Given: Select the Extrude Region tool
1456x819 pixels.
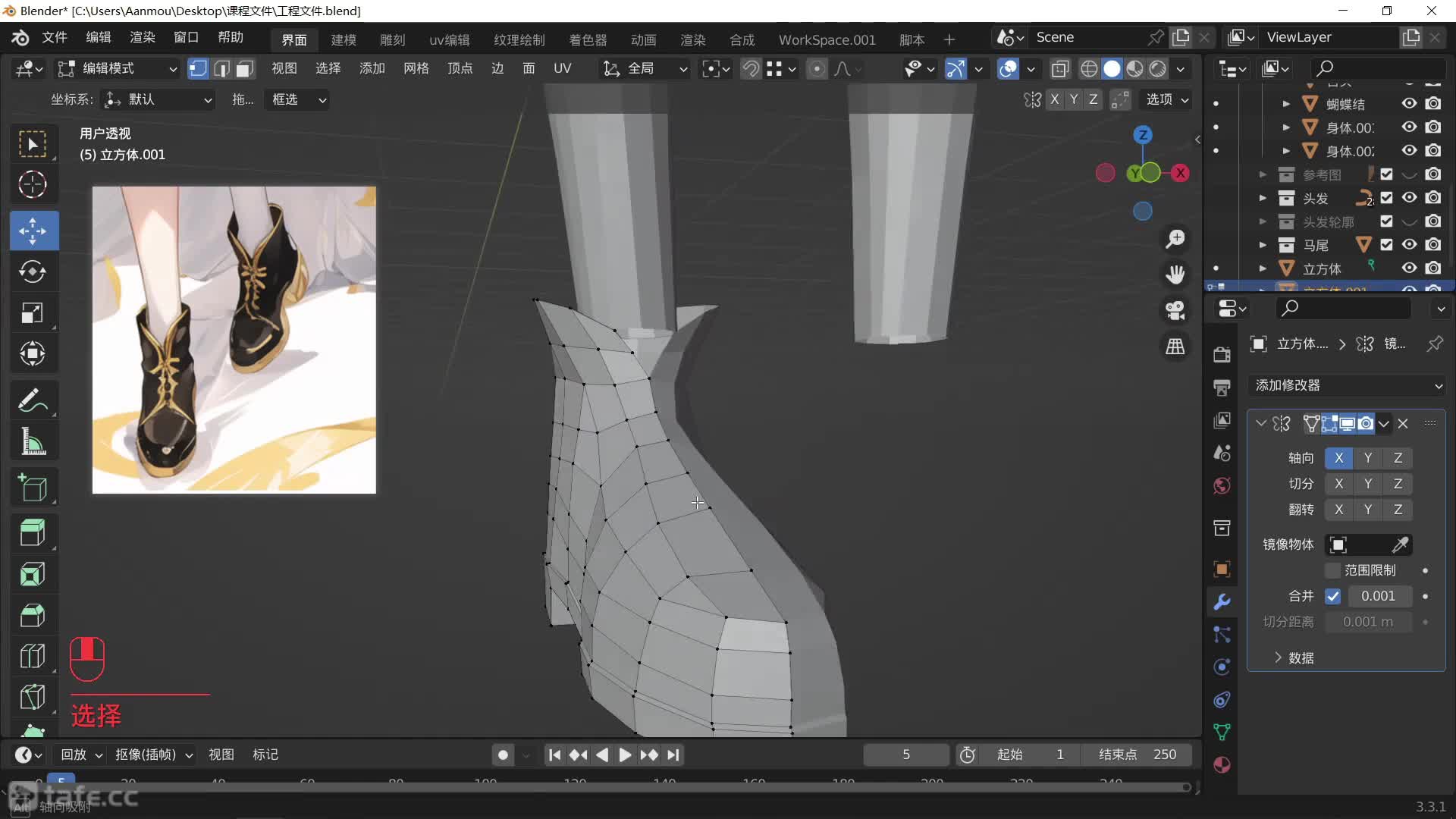Looking at the screenshot, I should [33, 532].
